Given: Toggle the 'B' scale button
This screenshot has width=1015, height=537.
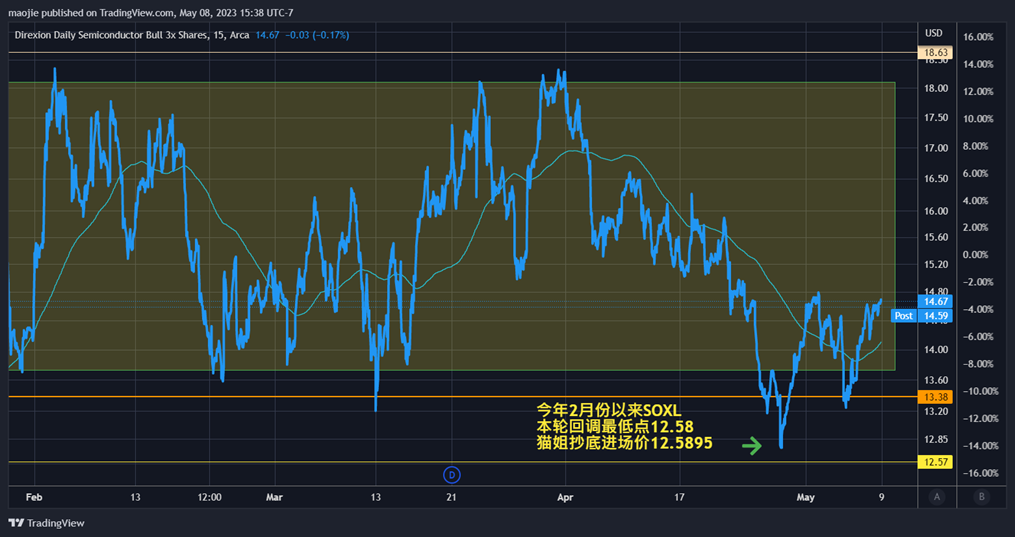Looking at the screenshot, I should tap(981, 497).
